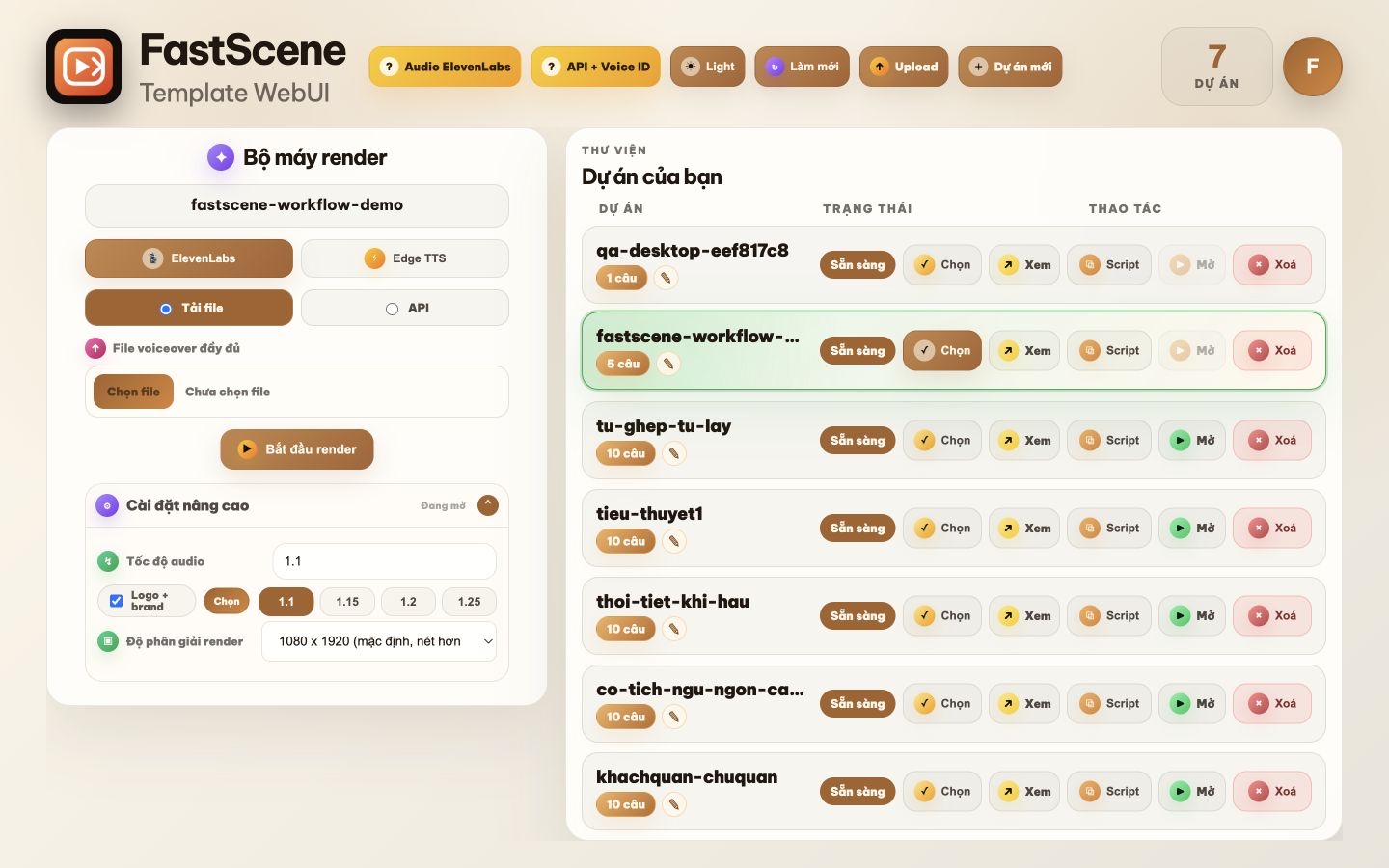Delete khachquan-chuquan with Xoá
Image resolution: width=1389 pixels, height=868 pixels.
point(1272,792)
